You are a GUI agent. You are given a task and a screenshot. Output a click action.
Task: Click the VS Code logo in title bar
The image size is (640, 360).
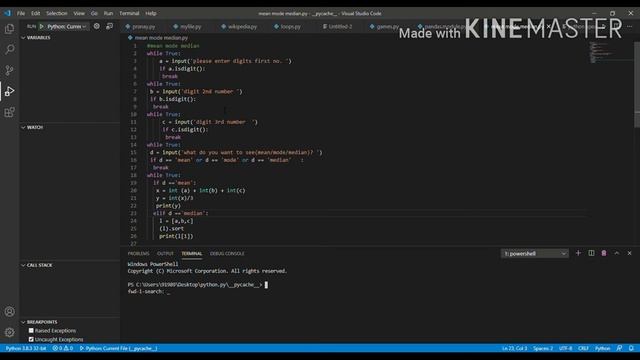[x=7, y=13]
